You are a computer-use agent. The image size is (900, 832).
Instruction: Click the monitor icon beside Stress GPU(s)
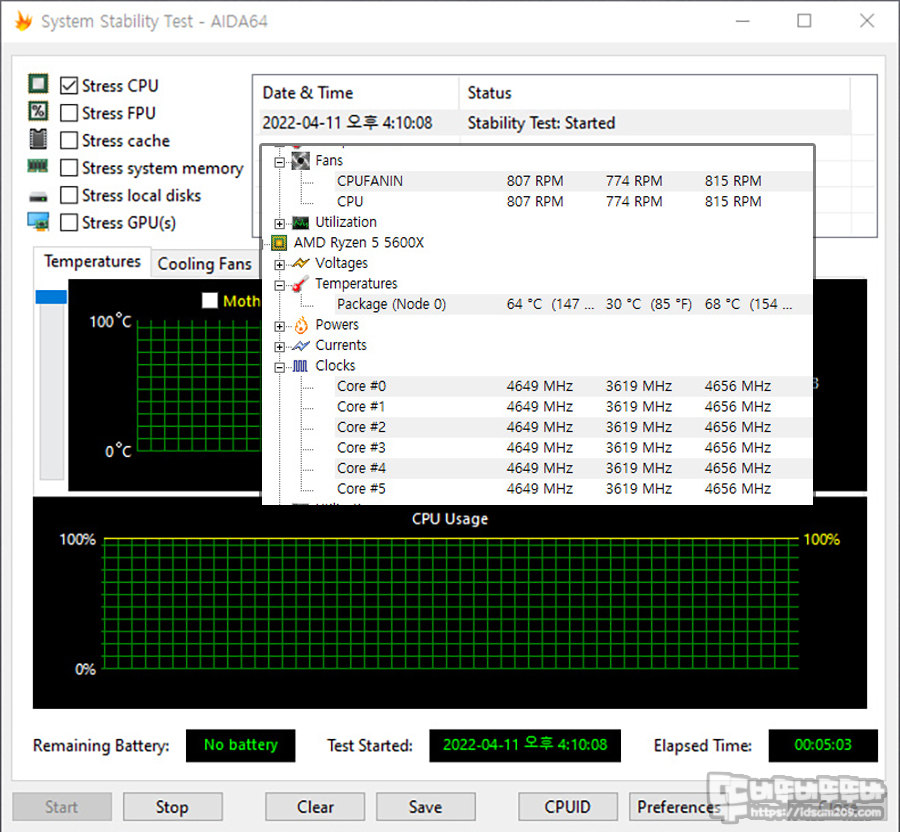(x=38, y=221)
